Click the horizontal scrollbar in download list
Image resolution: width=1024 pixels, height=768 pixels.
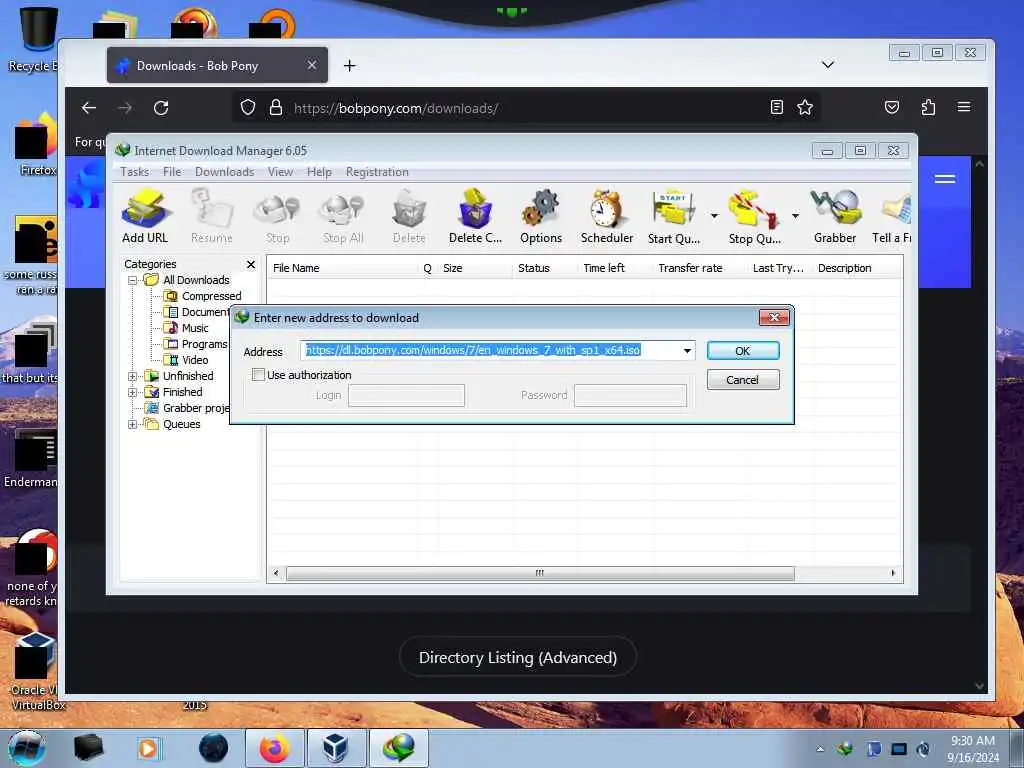[540, 573]
